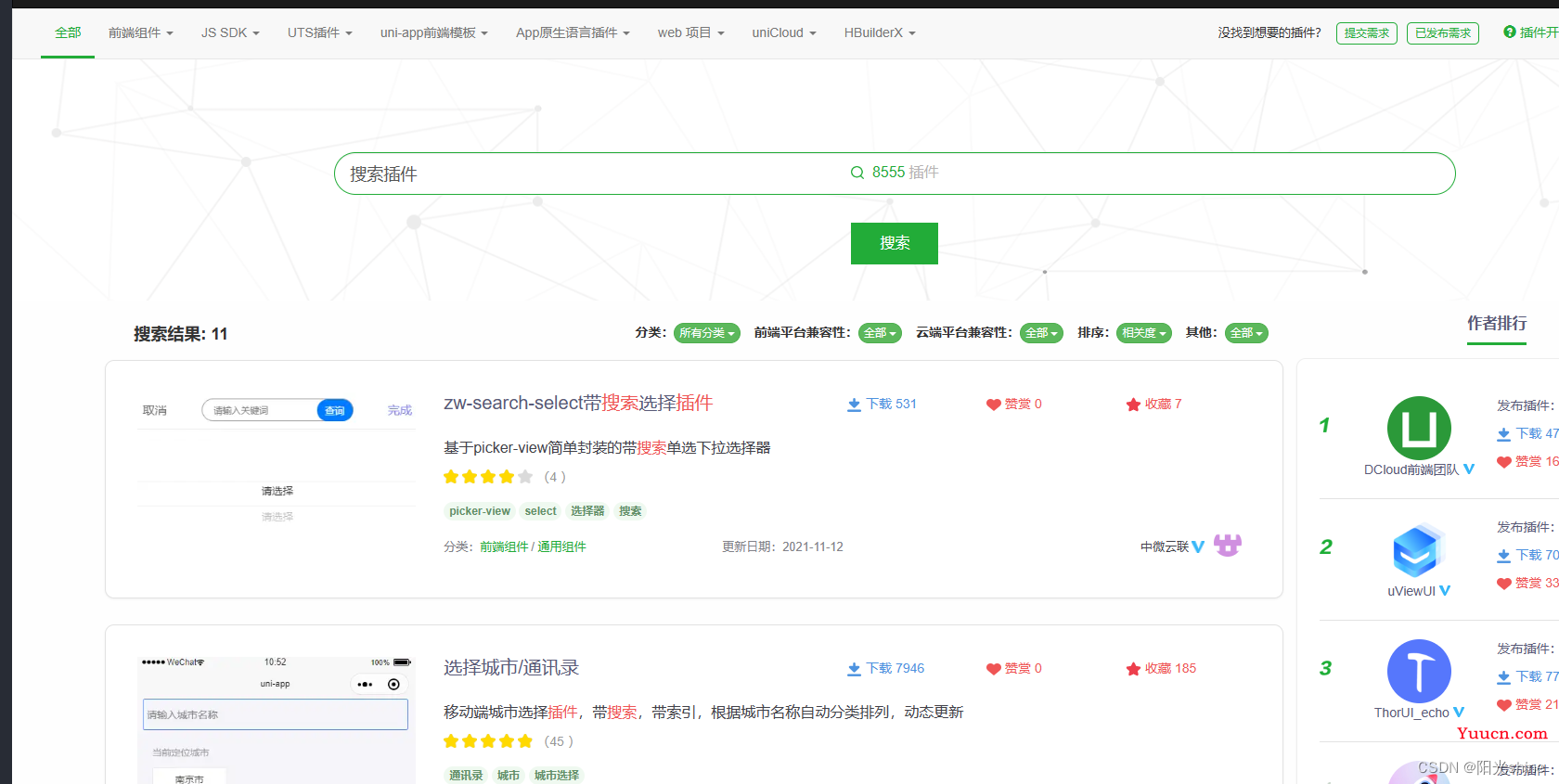Viewport: 1559px width, 784px height.
Task: Open the author 中微云联 link
Action: 1165,547
